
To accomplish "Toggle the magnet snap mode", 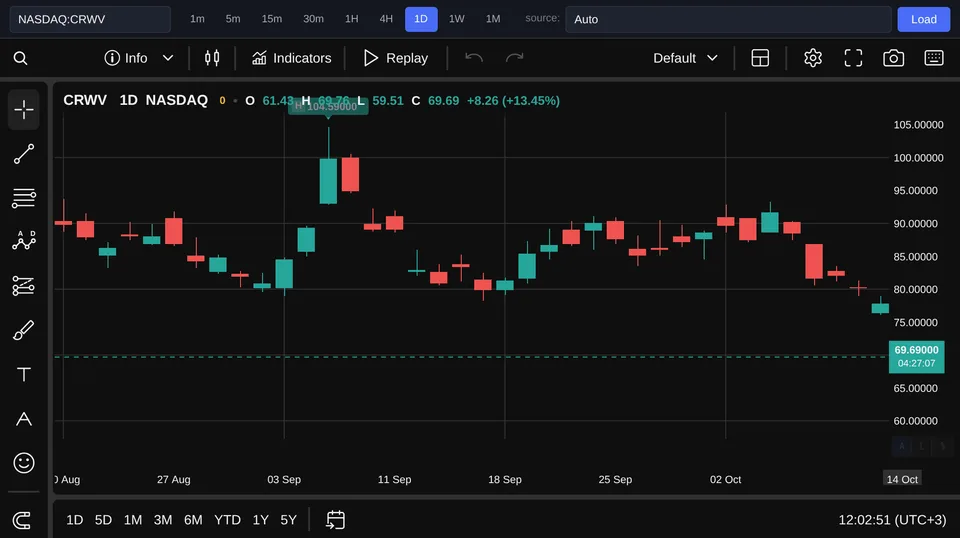I will (x=22, y=520).
